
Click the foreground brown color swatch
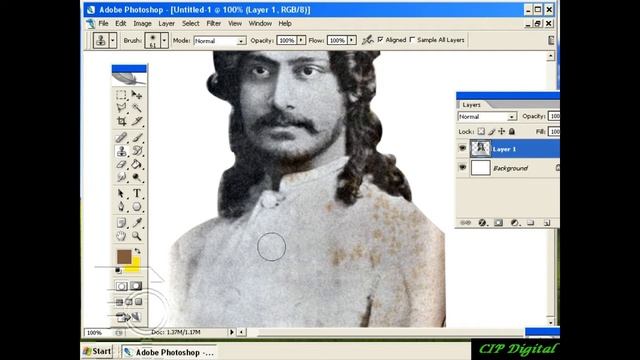[x=124, y=256]
